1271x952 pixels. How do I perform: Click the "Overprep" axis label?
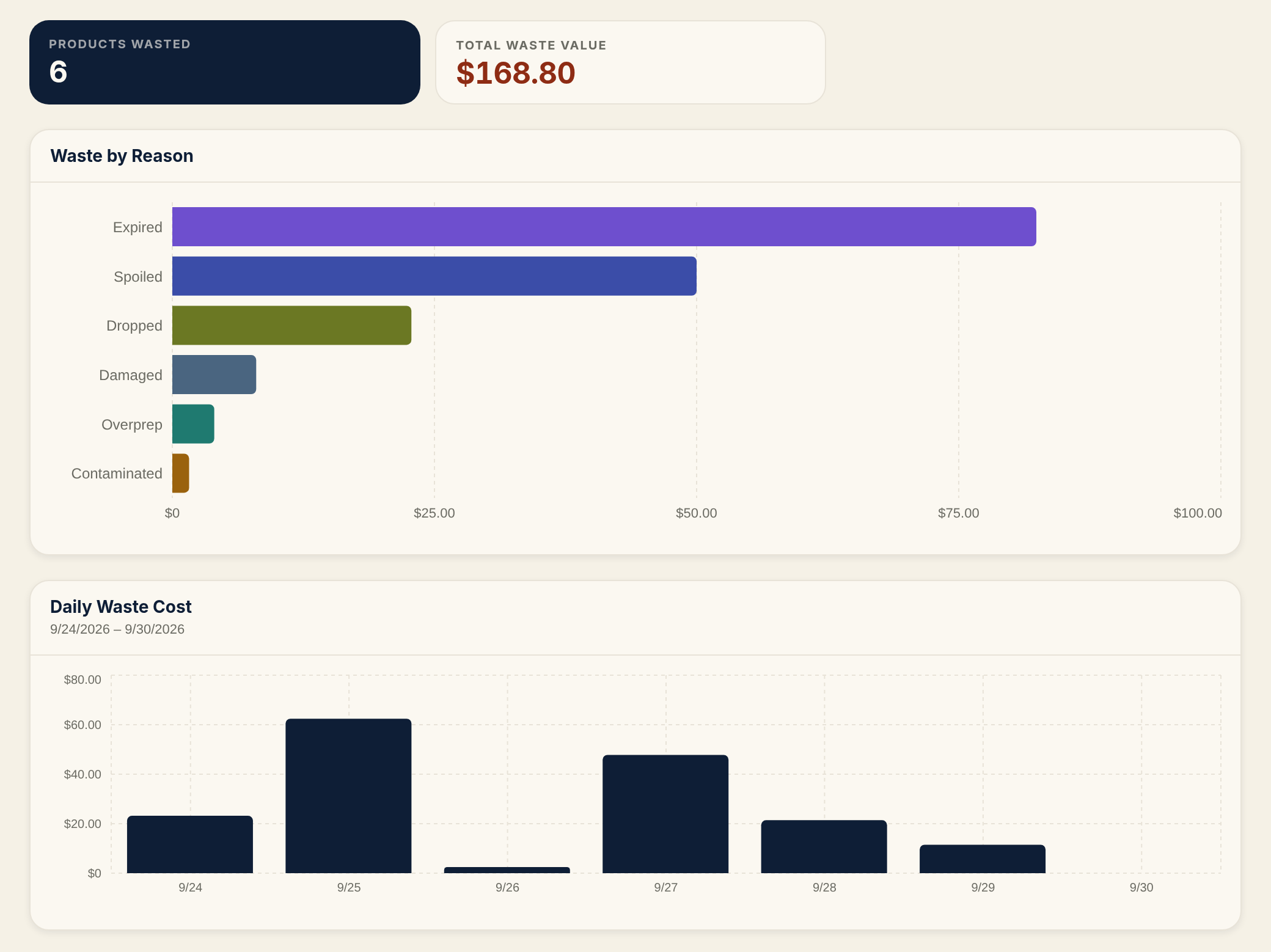(x=132, y=425)
